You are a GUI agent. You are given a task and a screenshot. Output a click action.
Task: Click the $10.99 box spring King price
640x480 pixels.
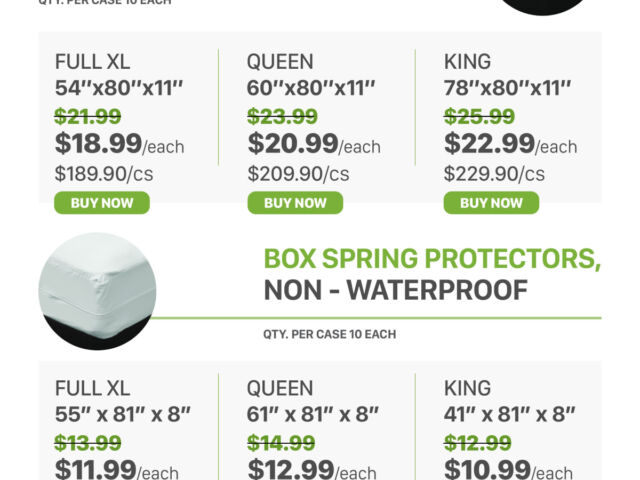point(486,469)
